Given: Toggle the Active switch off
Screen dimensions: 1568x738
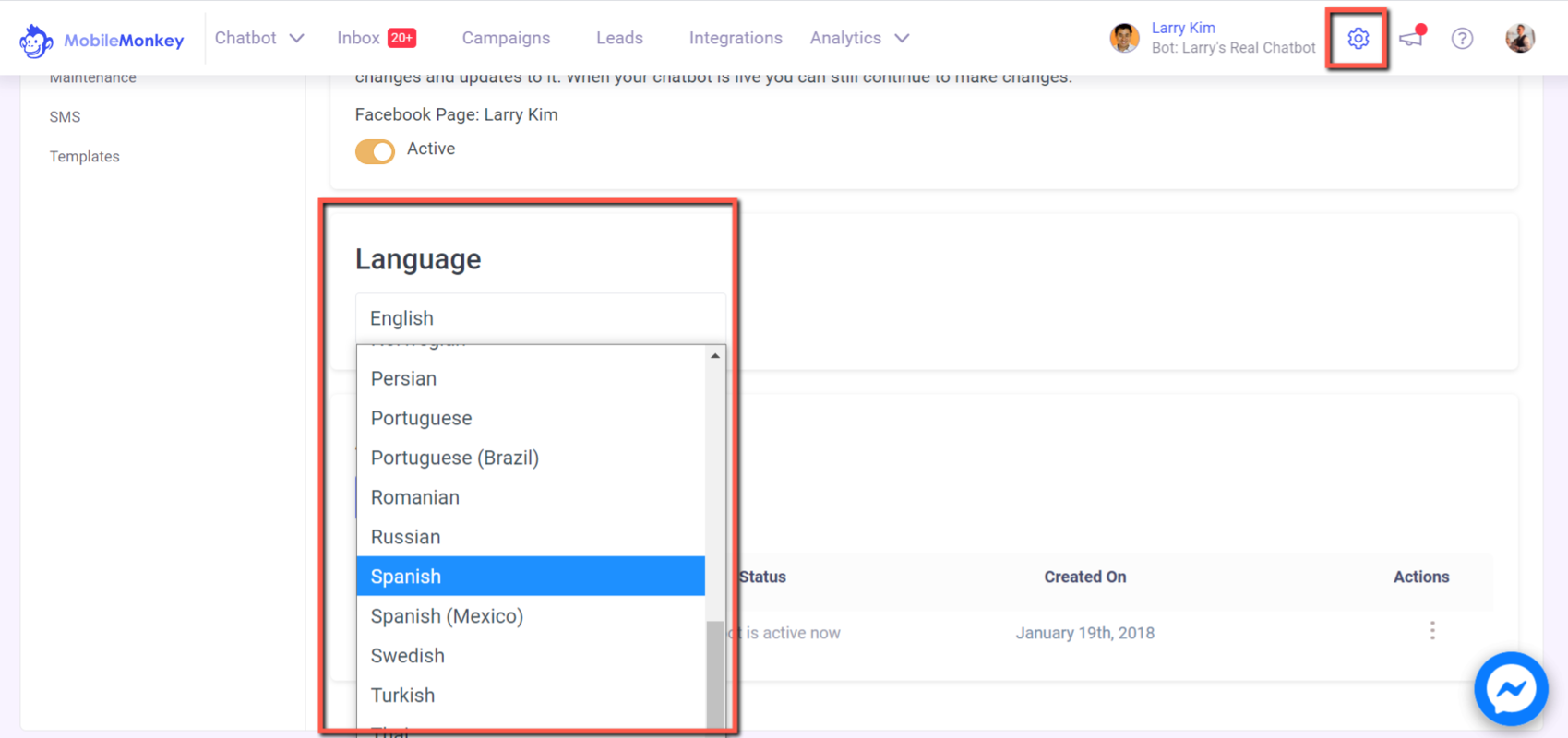Looking at the screenshot, I should coord(375,151).
